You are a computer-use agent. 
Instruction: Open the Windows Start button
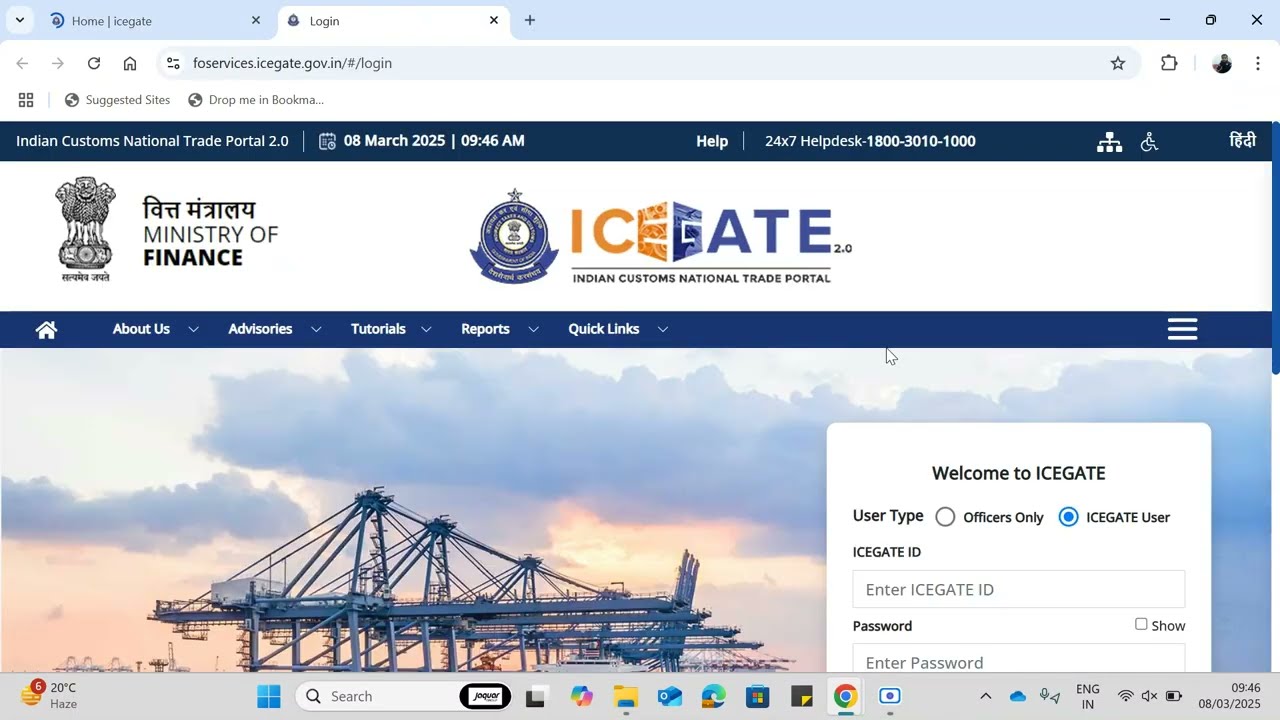click(269, 696)
